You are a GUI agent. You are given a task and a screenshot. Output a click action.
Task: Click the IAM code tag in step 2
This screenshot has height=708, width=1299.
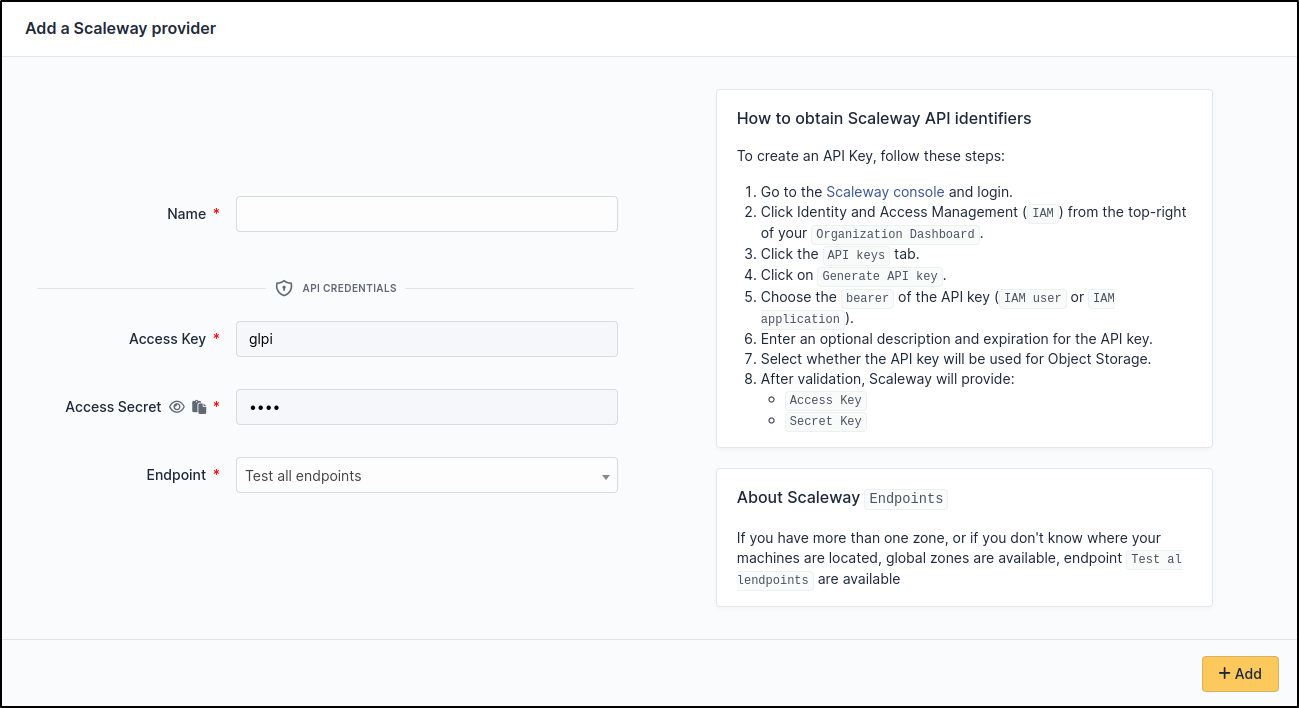coord(1042,213)
